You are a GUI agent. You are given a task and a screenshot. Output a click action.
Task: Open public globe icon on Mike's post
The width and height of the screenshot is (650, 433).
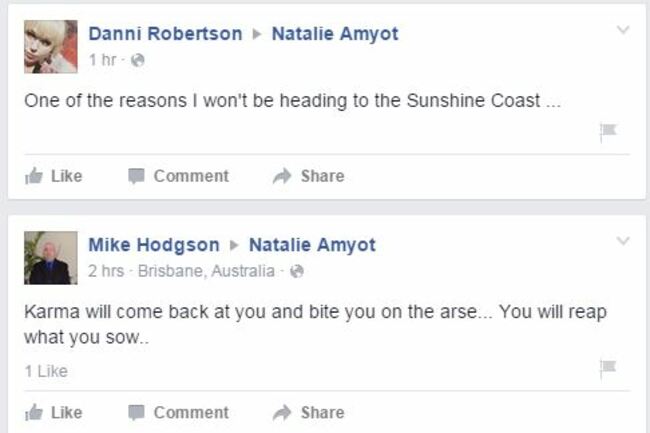click(297, 271)
